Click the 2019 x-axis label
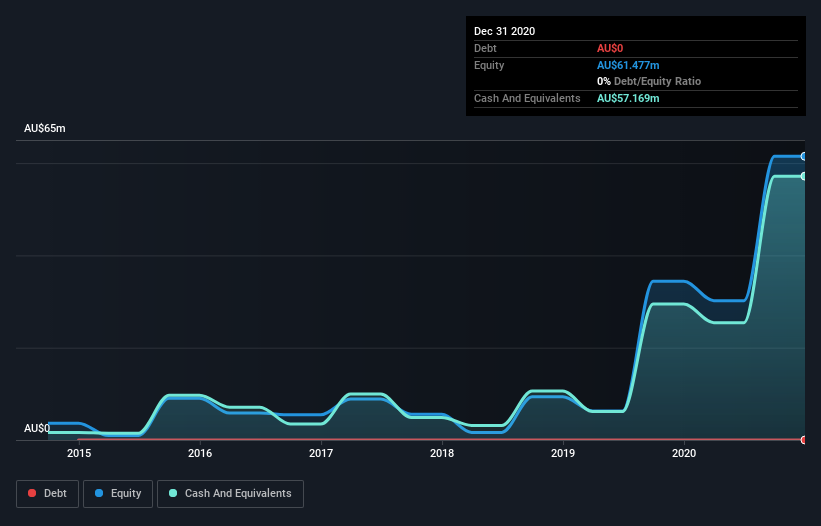 pos(563,453)
